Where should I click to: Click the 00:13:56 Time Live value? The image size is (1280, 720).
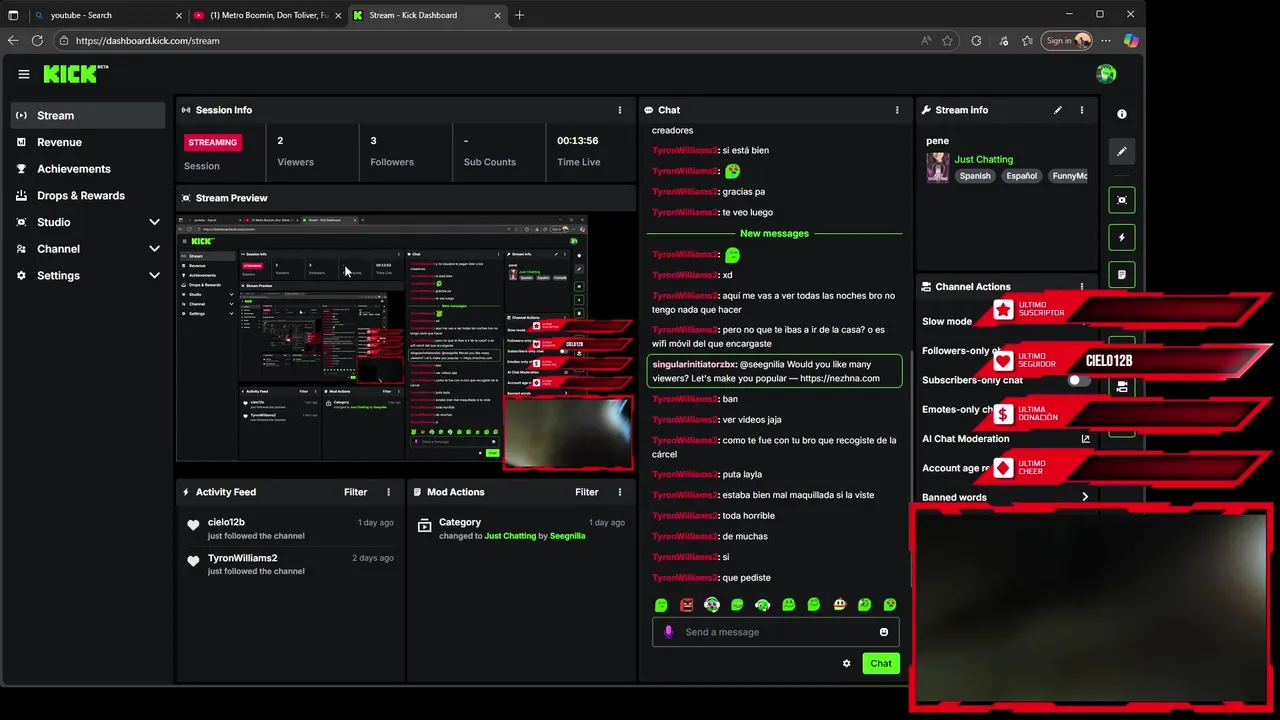pyautogui.click(x=578, y=141)
